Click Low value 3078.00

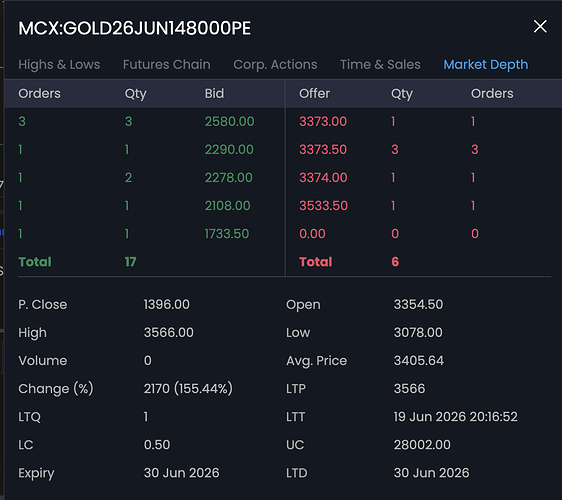(x=418, y=333)
